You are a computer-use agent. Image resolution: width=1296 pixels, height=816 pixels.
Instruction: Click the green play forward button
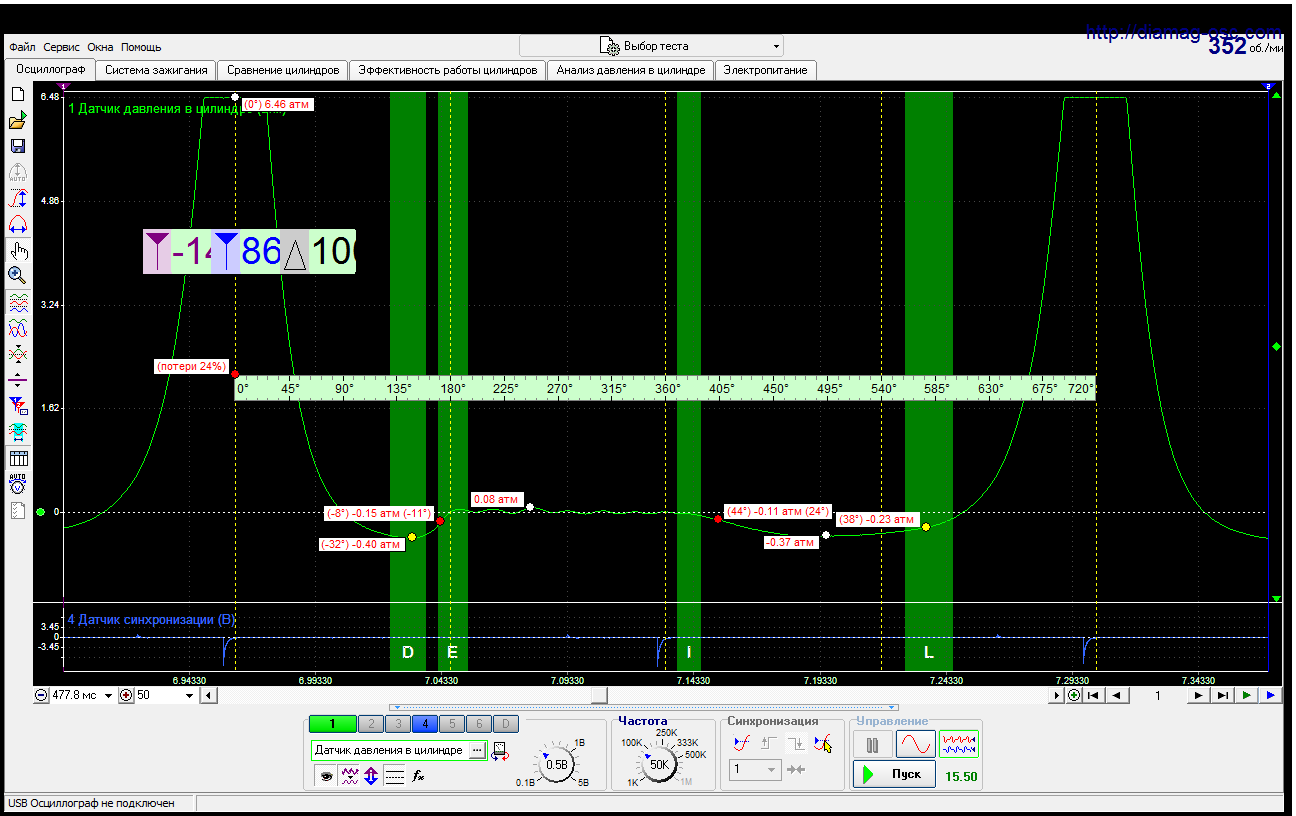(1246, 695)
